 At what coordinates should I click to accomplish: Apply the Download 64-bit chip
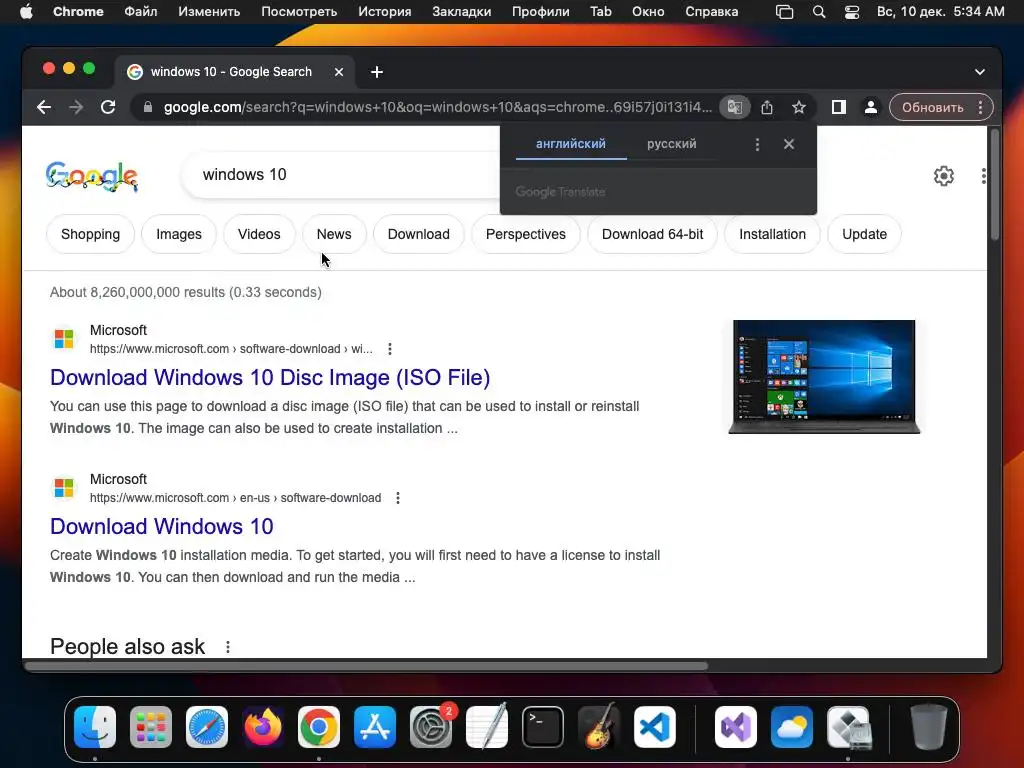[x=652, y=234]
